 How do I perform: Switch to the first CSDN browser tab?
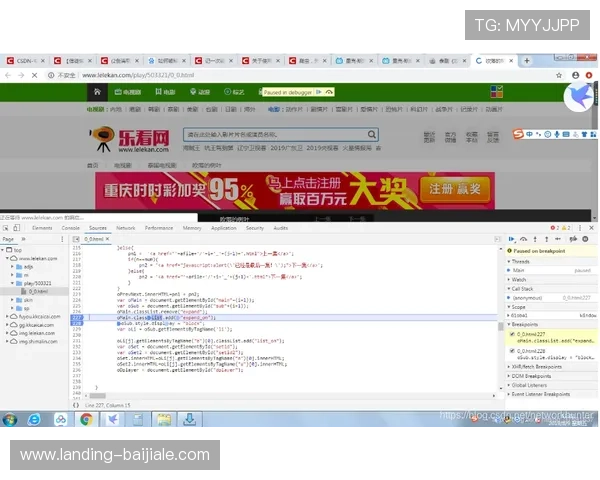click(x=25, y=61)
